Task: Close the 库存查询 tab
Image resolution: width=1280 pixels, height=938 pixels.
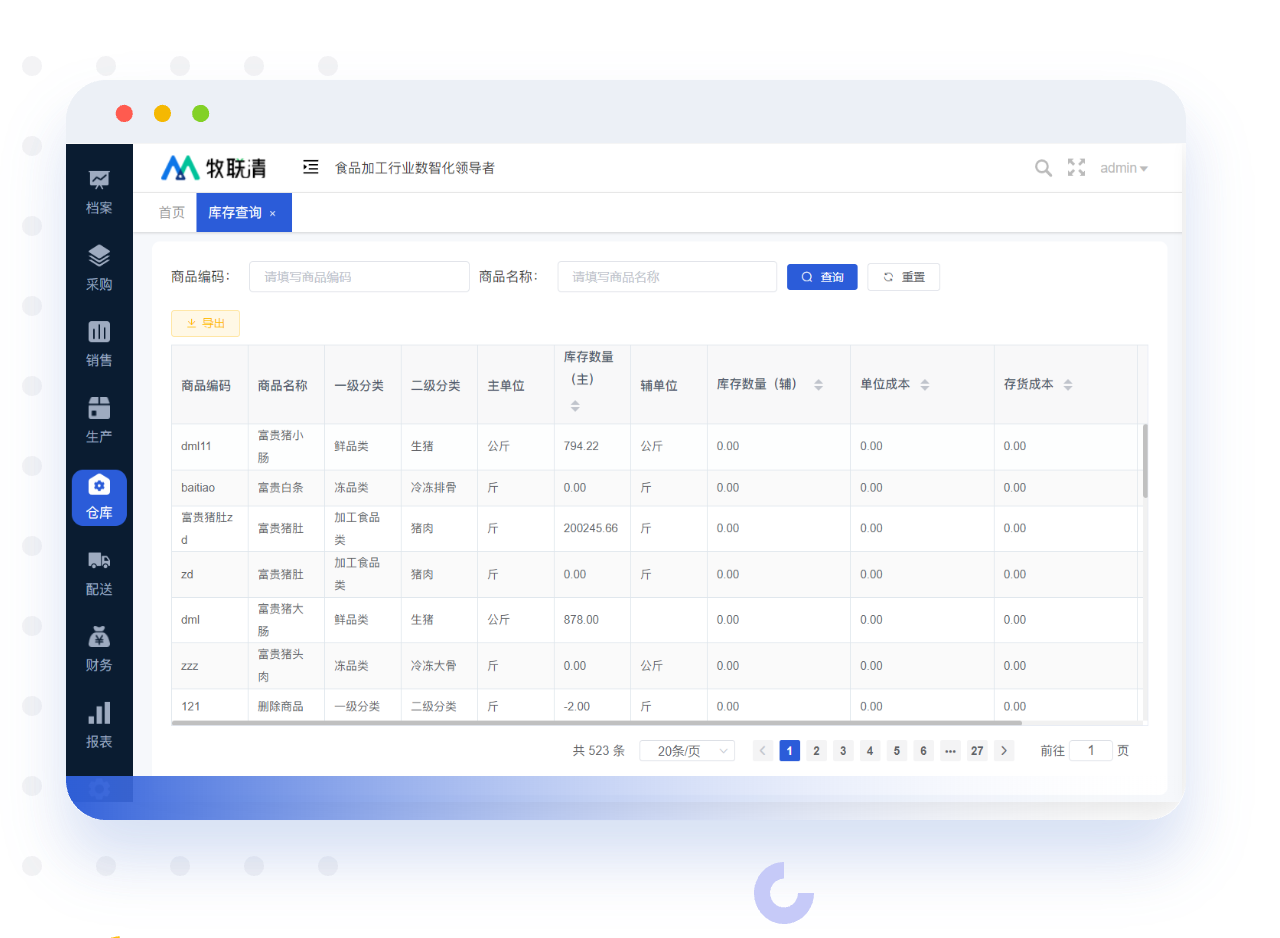Action: click(x=273, y=214)
